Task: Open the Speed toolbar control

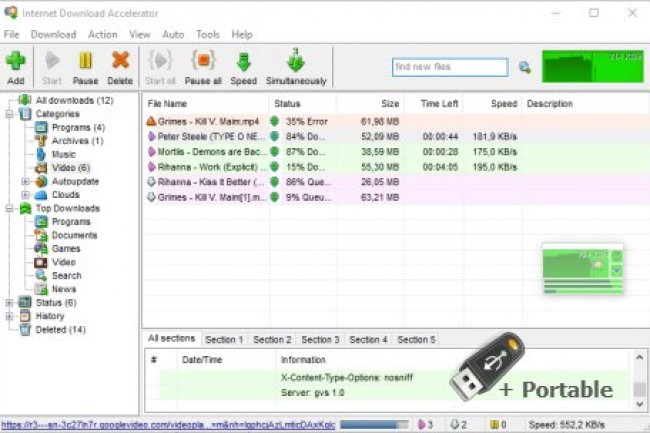Action: point(243,67)
